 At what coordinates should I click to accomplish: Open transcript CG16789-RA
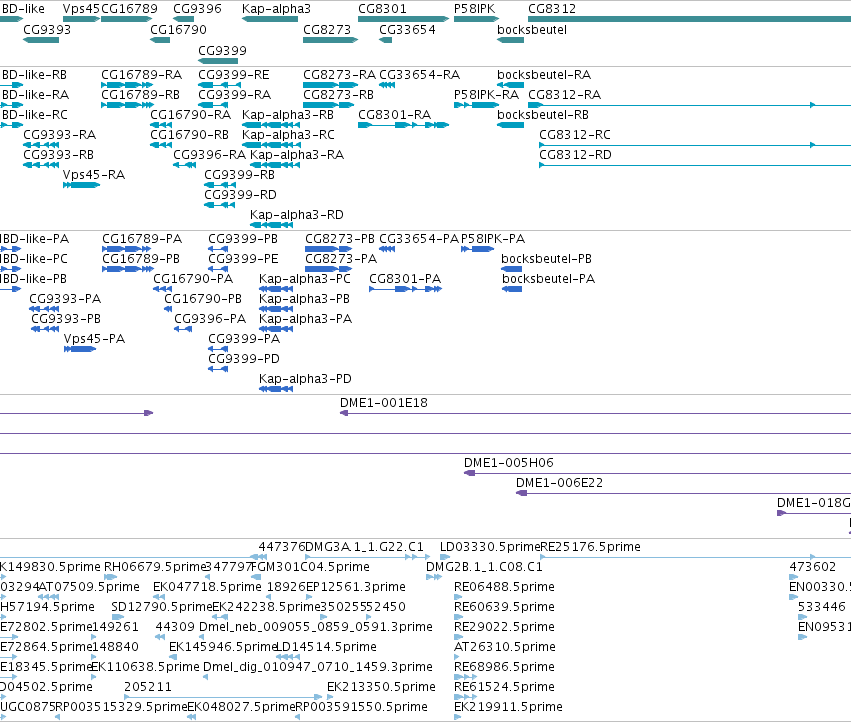142,74
